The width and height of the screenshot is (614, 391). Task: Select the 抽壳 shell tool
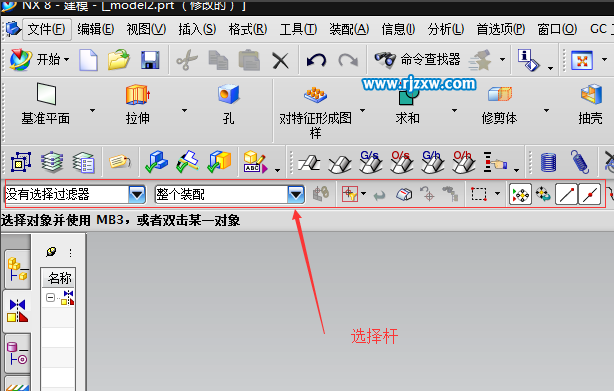tap(591, 105)
